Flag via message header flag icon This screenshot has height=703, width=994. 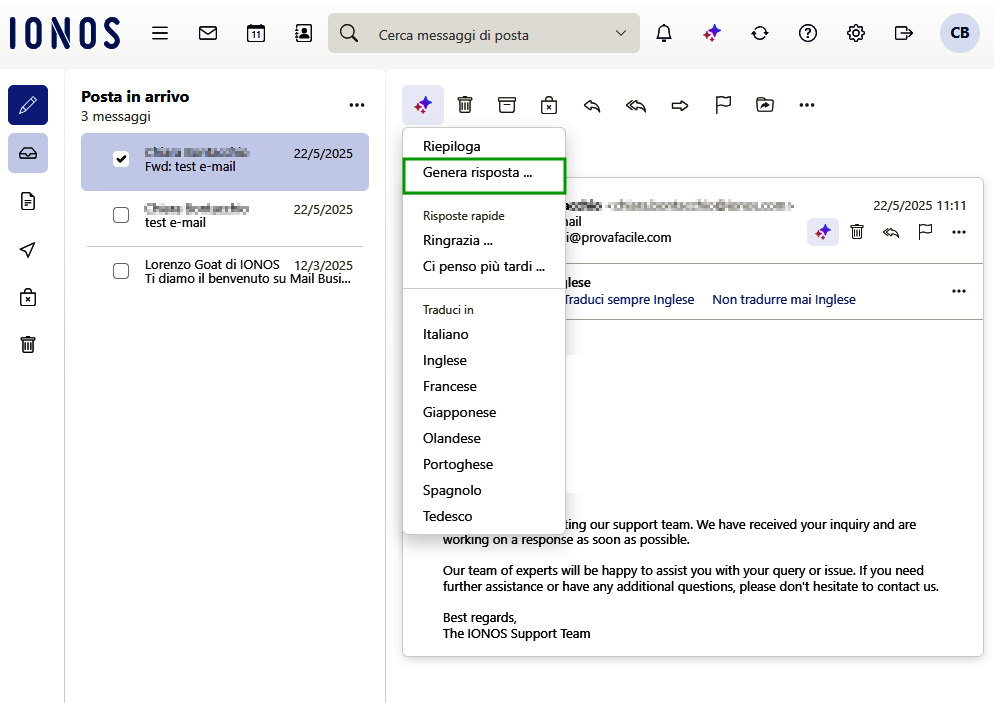point(925,232)
